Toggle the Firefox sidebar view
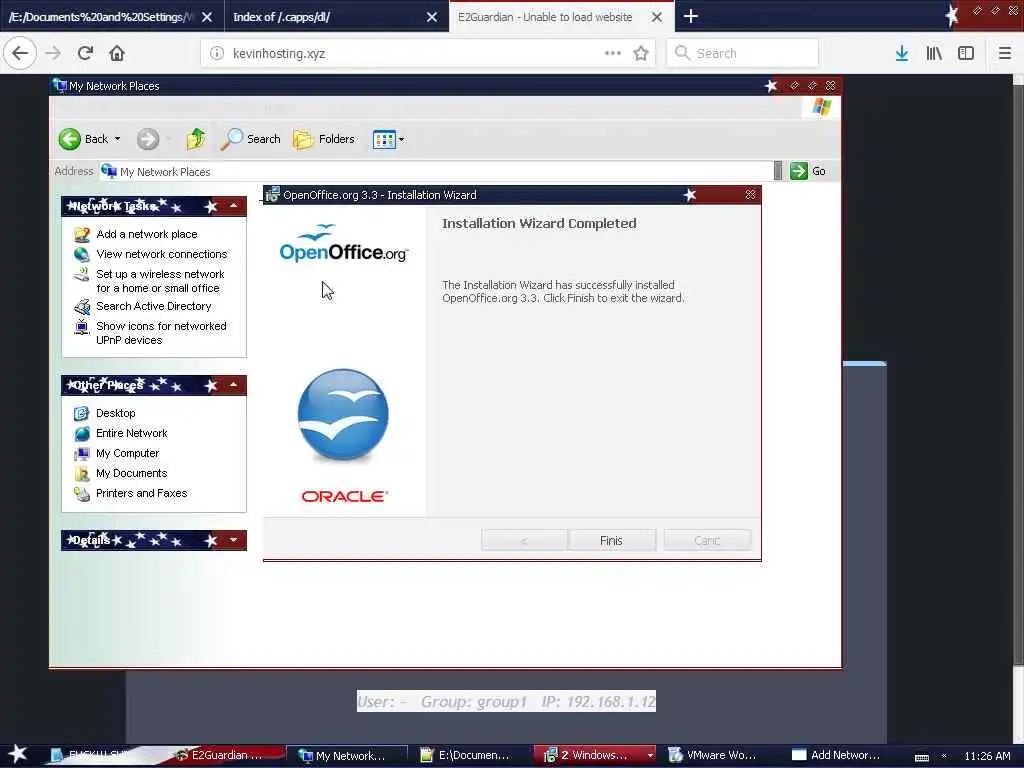This screenshot has height=768, width=1024. [x=966, y=53]
